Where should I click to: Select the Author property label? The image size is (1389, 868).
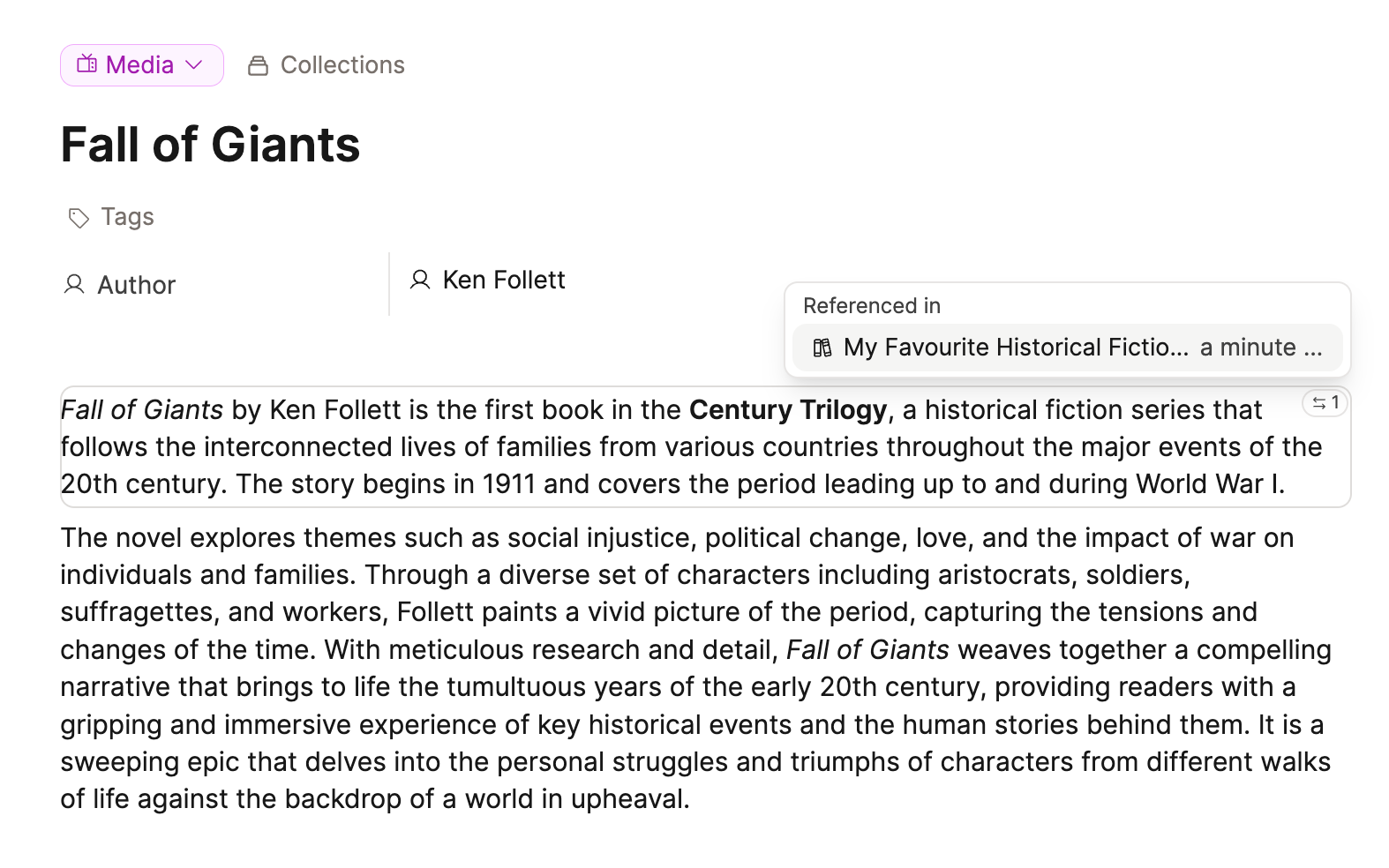(137, 285)
